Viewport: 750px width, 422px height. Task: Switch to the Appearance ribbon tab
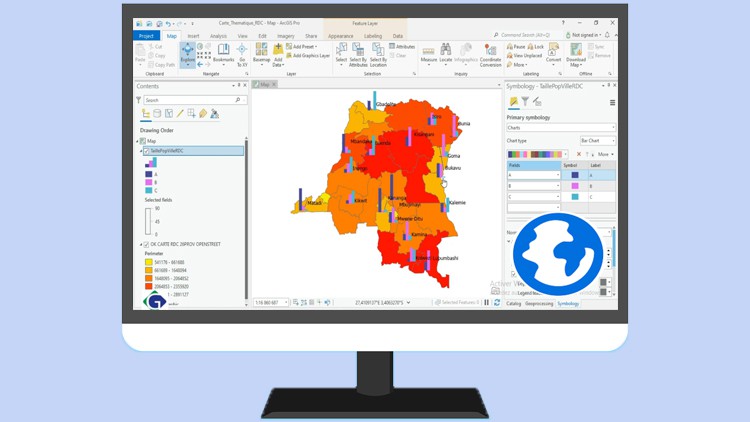pyautogui.click(x=341, y=36)
